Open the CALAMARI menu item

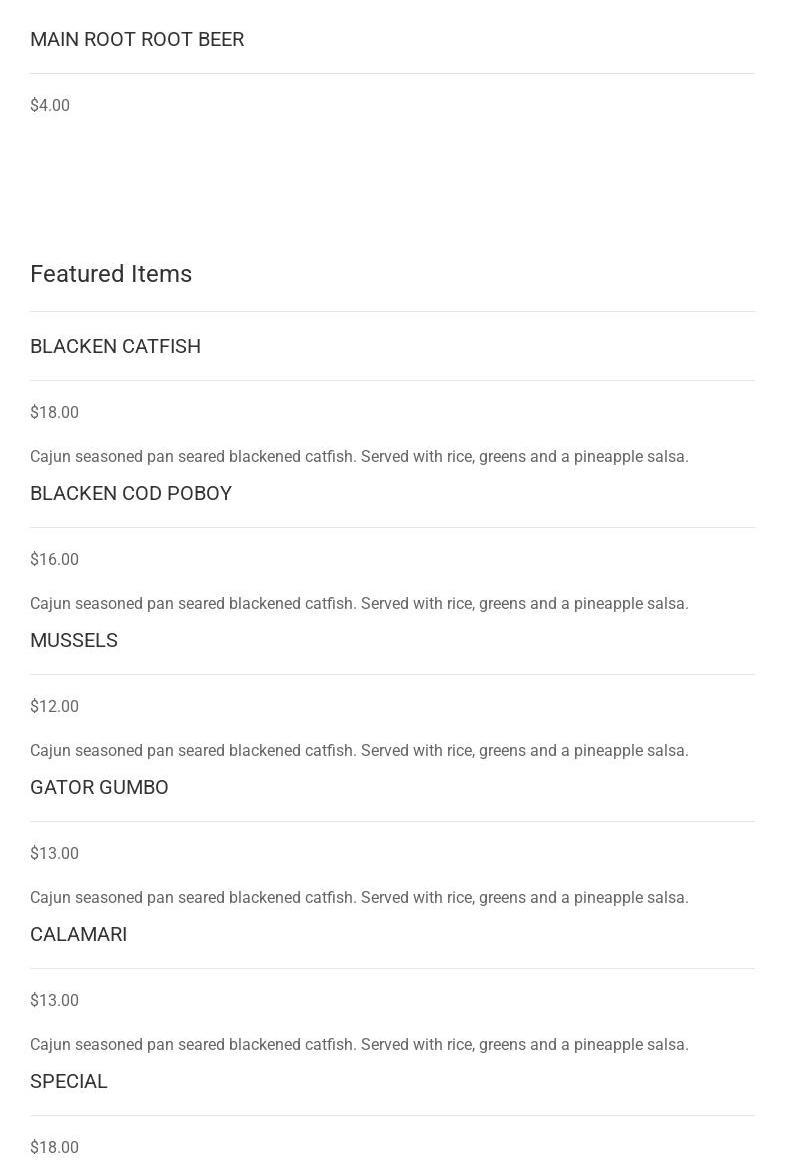78,934
